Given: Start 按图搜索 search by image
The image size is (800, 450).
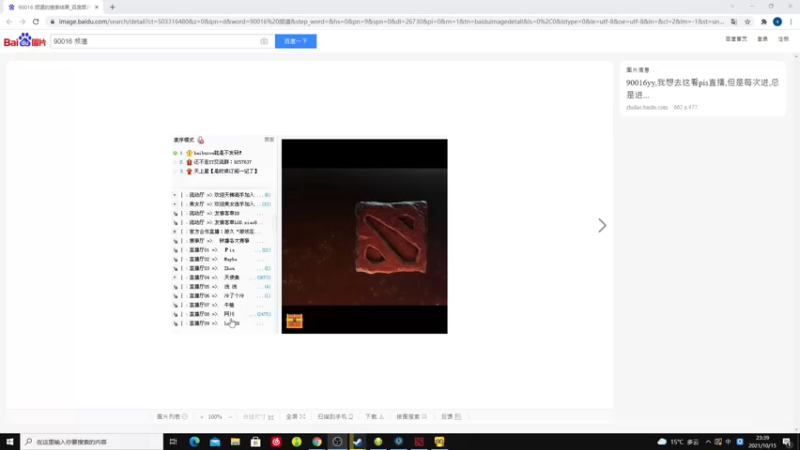Looking at the screenshot, I should click(411, 417).
